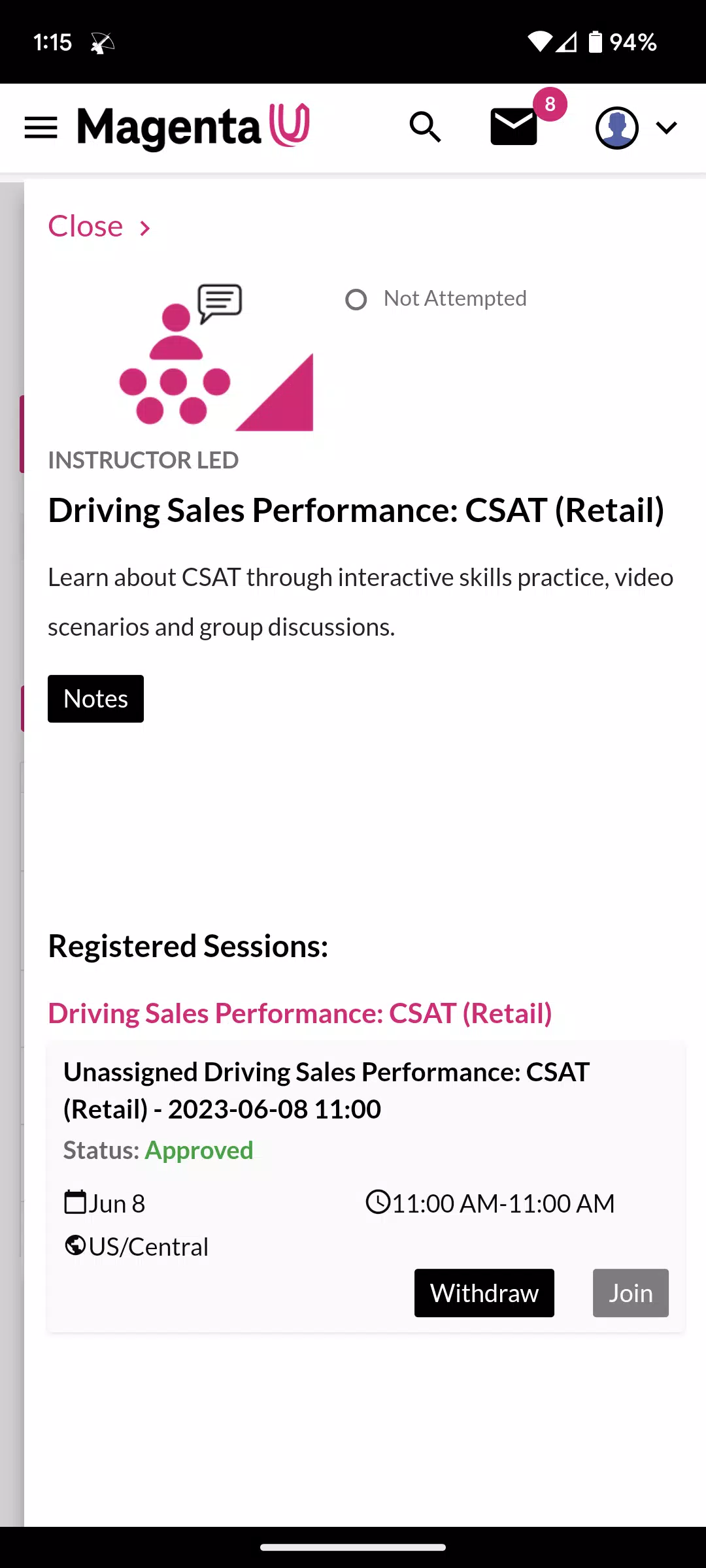Tap the instructor led course thumbnail
The height and width of the screenshot is (1568, 706).
click(x=216, y=357)
